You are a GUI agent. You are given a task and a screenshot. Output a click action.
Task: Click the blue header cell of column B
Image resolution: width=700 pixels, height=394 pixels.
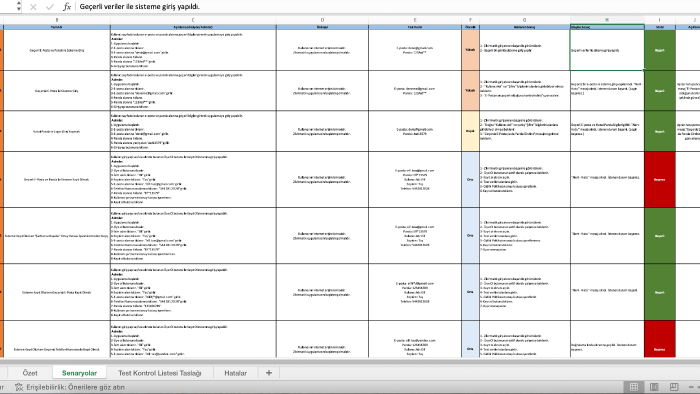57,27
